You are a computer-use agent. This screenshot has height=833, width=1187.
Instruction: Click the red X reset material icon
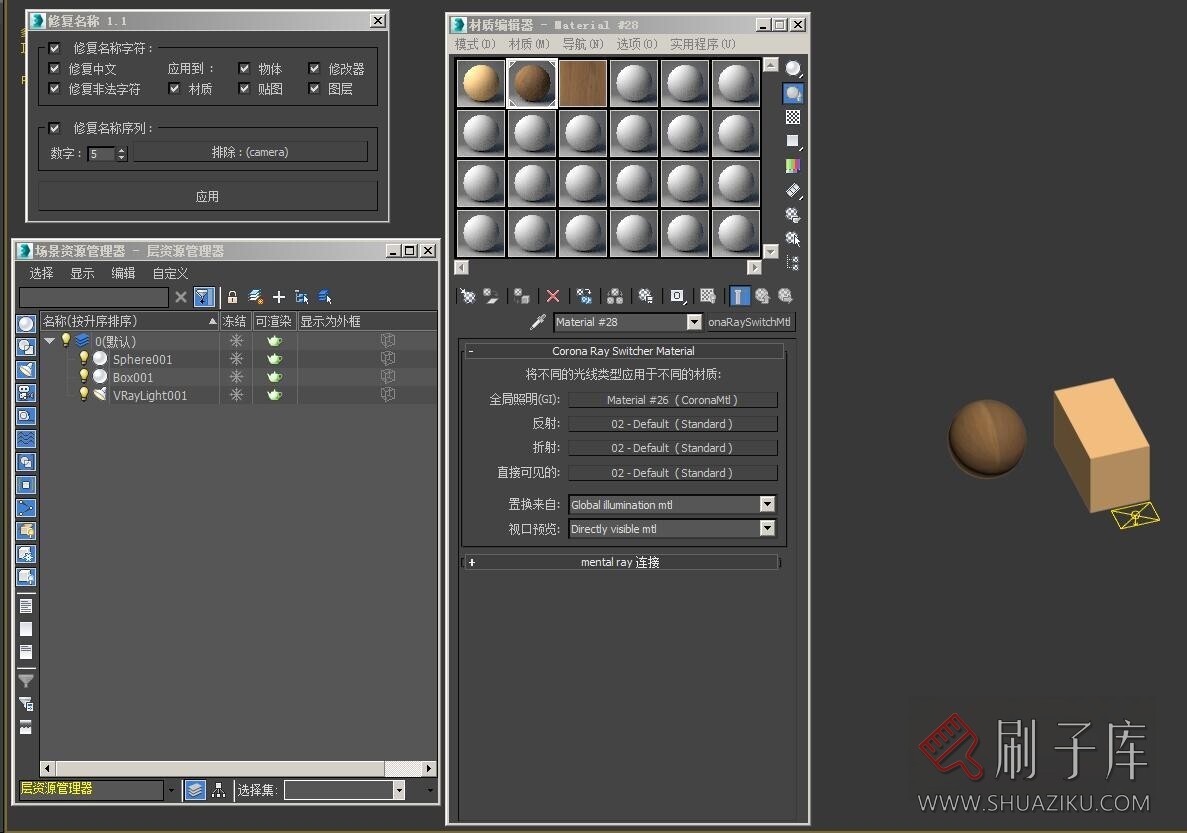click(552, 296)
